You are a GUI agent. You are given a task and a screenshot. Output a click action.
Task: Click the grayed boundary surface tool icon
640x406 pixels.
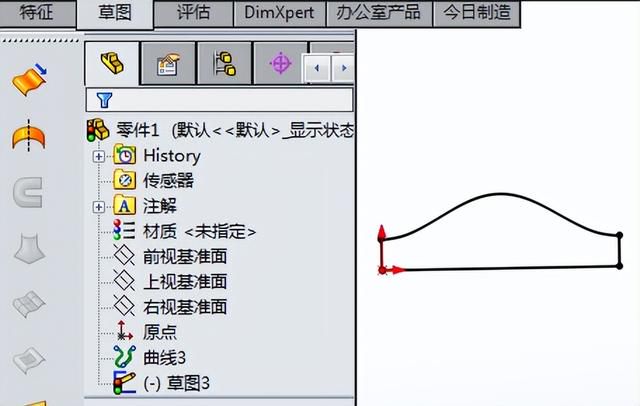click(29, 304)
